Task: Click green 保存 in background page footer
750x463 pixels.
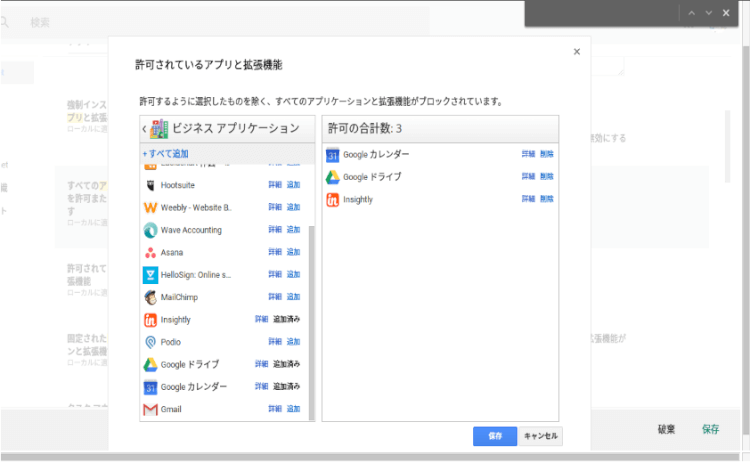Action: (711, 430)
